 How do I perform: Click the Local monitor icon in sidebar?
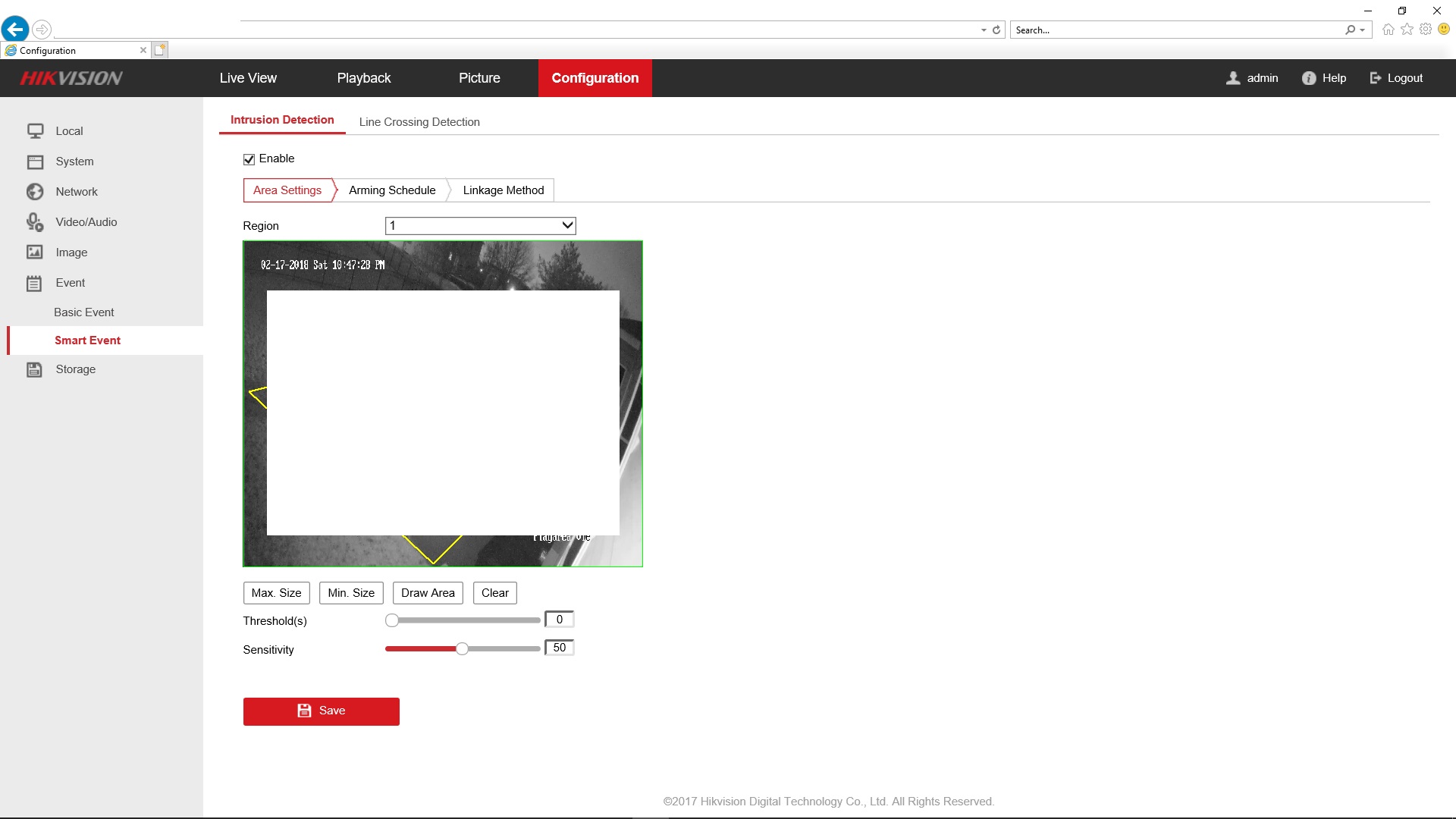point(35,131)
